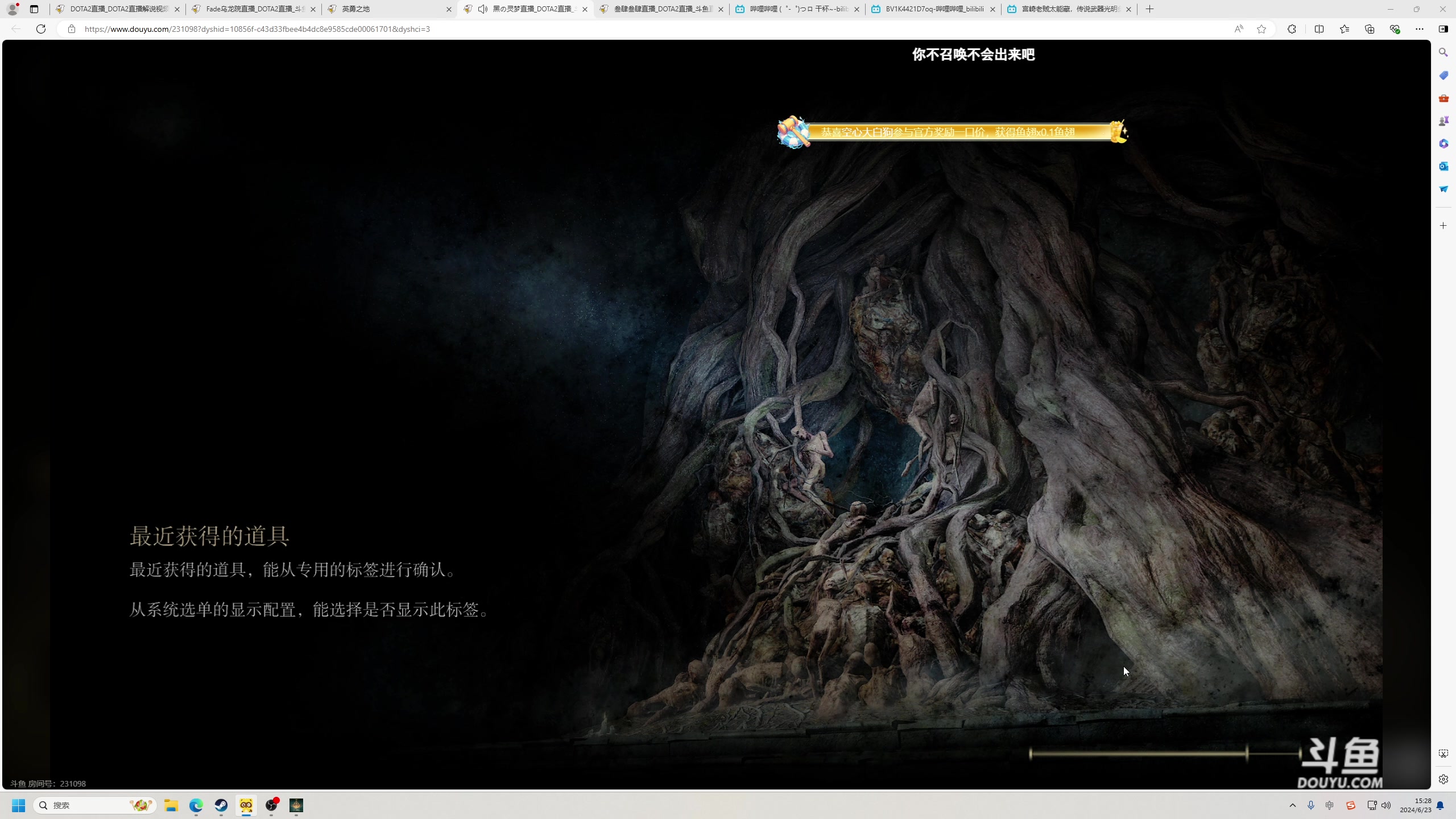Screen dimensions: 1456x819
Task: Open the volume control in the tray
Action: click(1386, 805)
